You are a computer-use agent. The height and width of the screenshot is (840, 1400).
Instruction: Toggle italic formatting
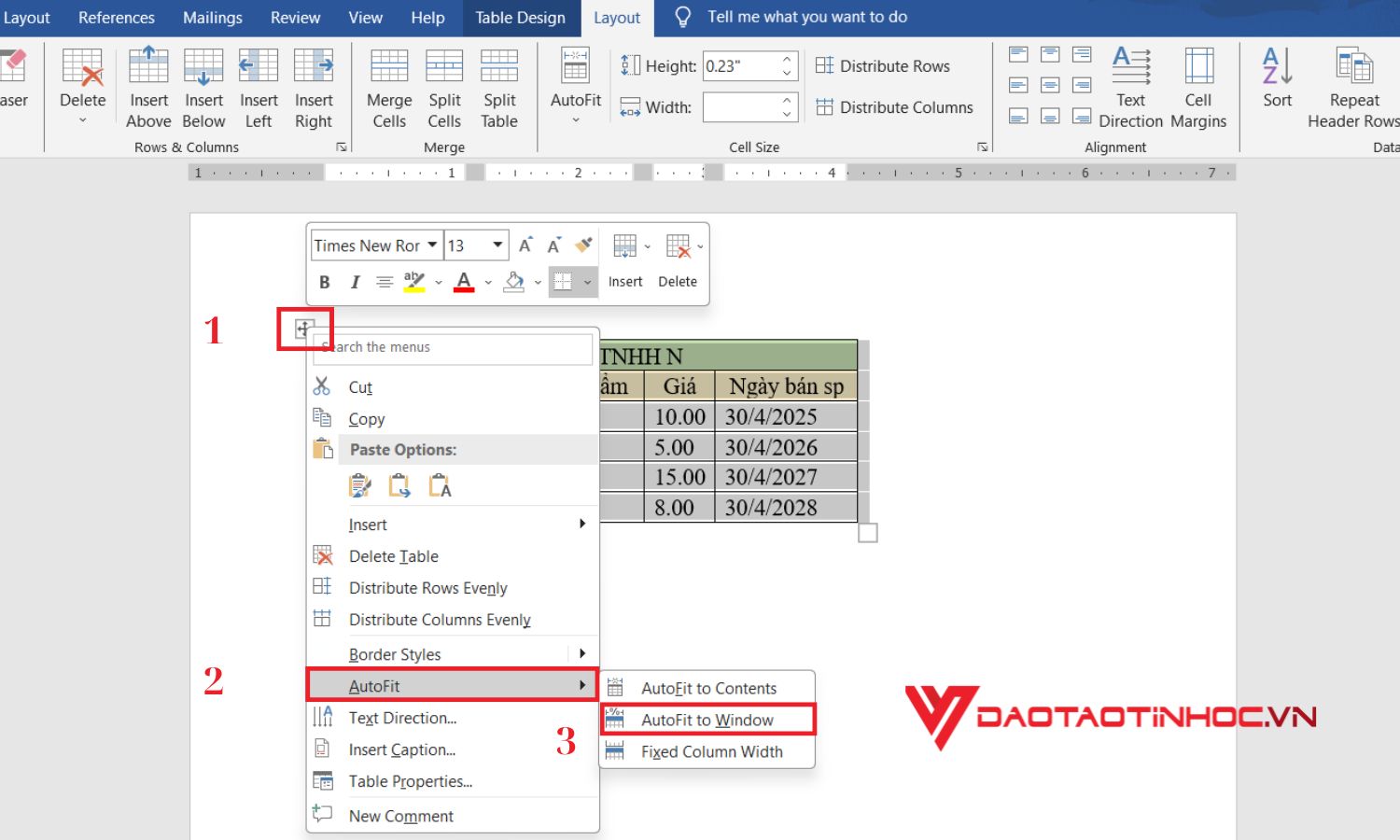pyautogui.click(x=355, y=281)
